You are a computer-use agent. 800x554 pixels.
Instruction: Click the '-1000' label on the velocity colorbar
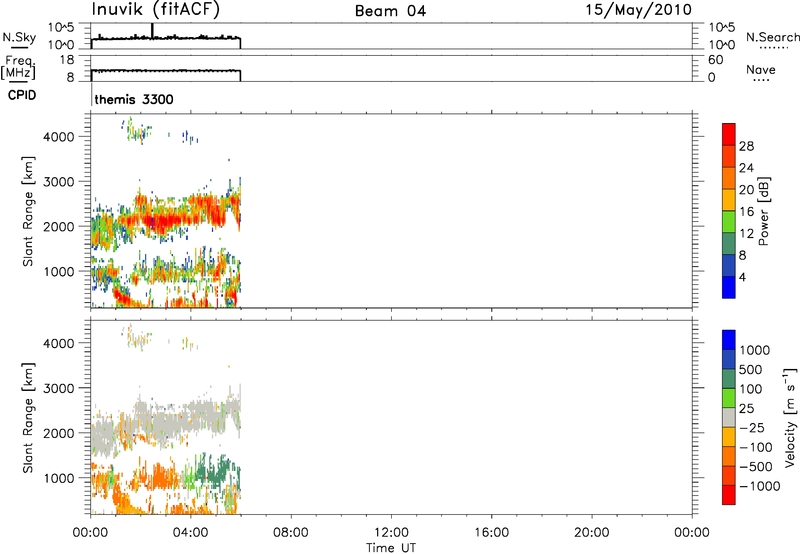tap(760, 486)
